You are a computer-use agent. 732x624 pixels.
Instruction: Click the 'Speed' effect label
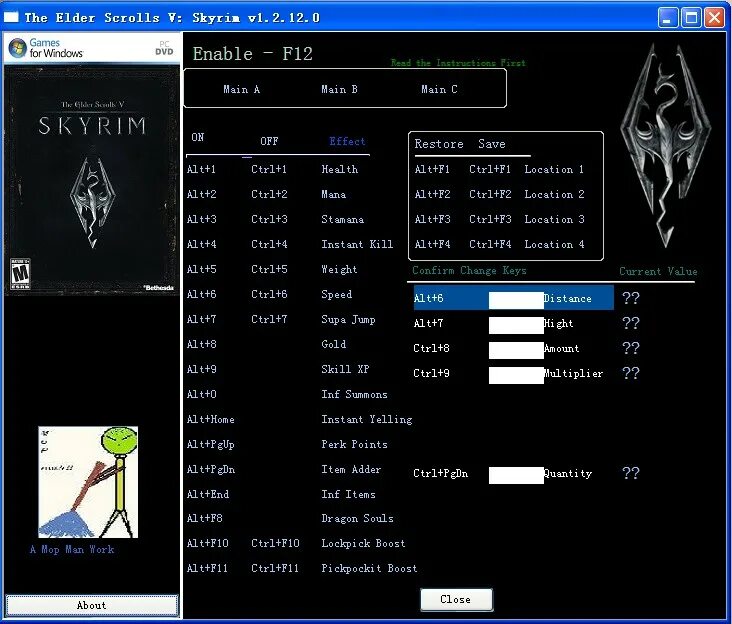coord(337,294)
